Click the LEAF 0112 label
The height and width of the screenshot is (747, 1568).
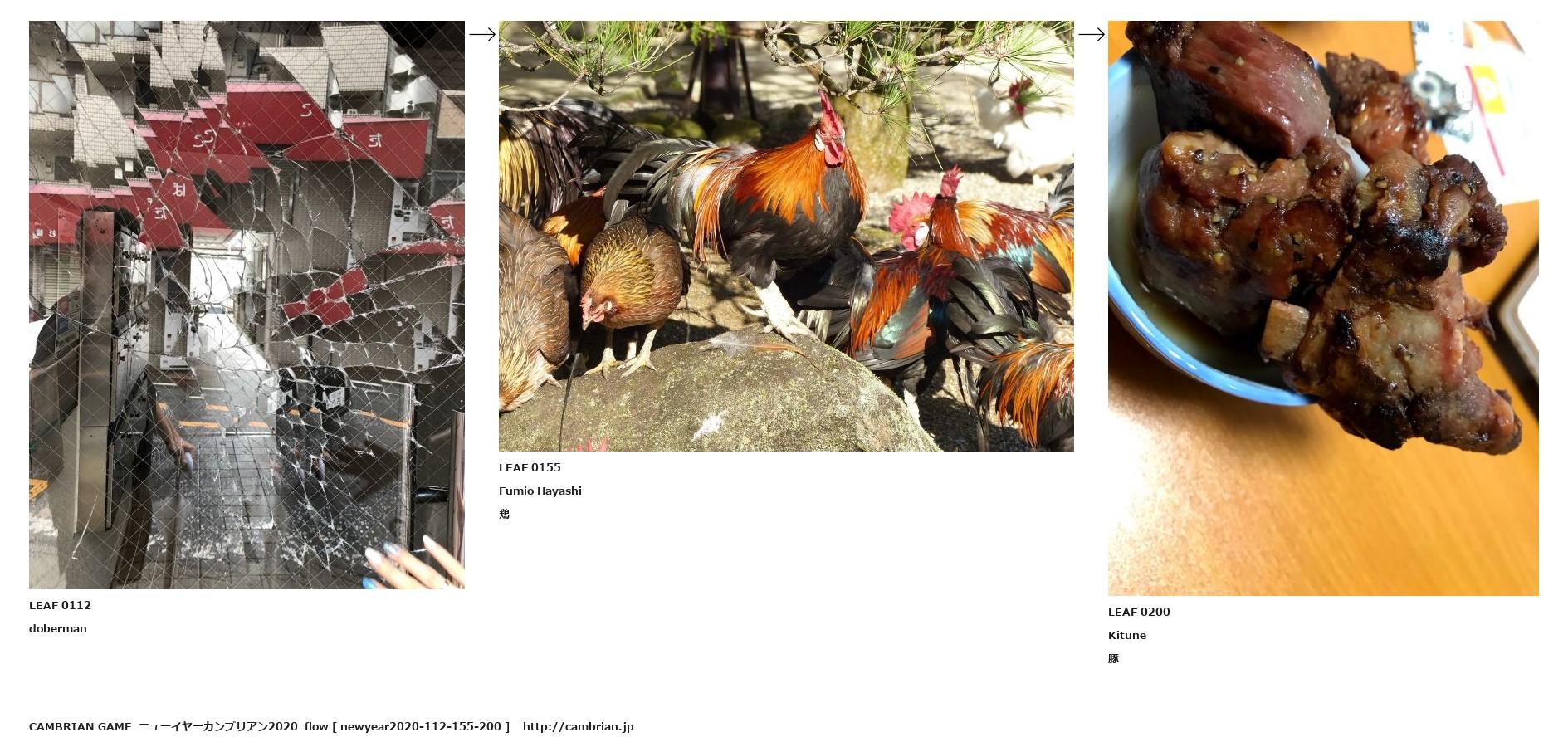tap(60, 605)
